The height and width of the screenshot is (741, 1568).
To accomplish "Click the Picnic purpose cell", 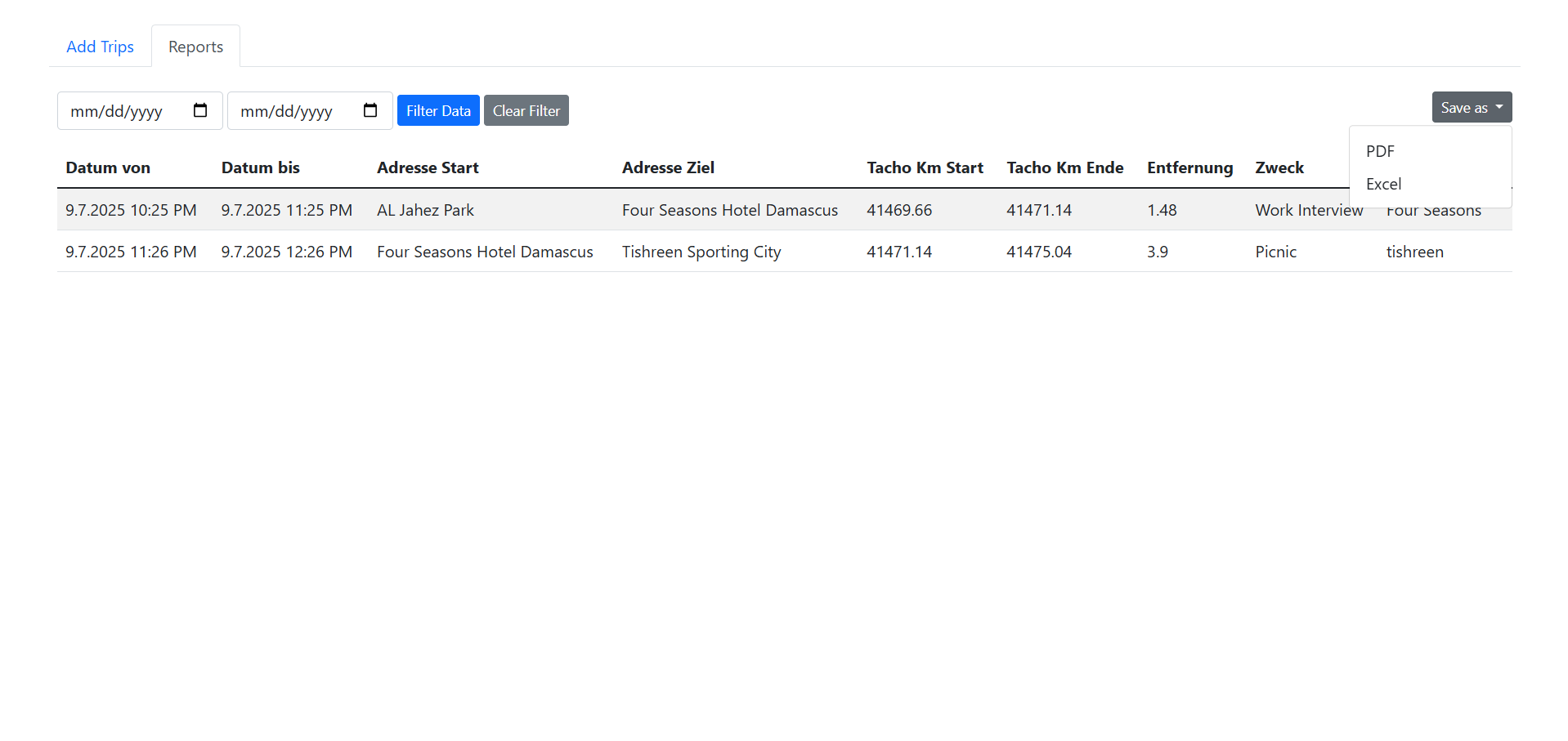I will click(1275, 252).
